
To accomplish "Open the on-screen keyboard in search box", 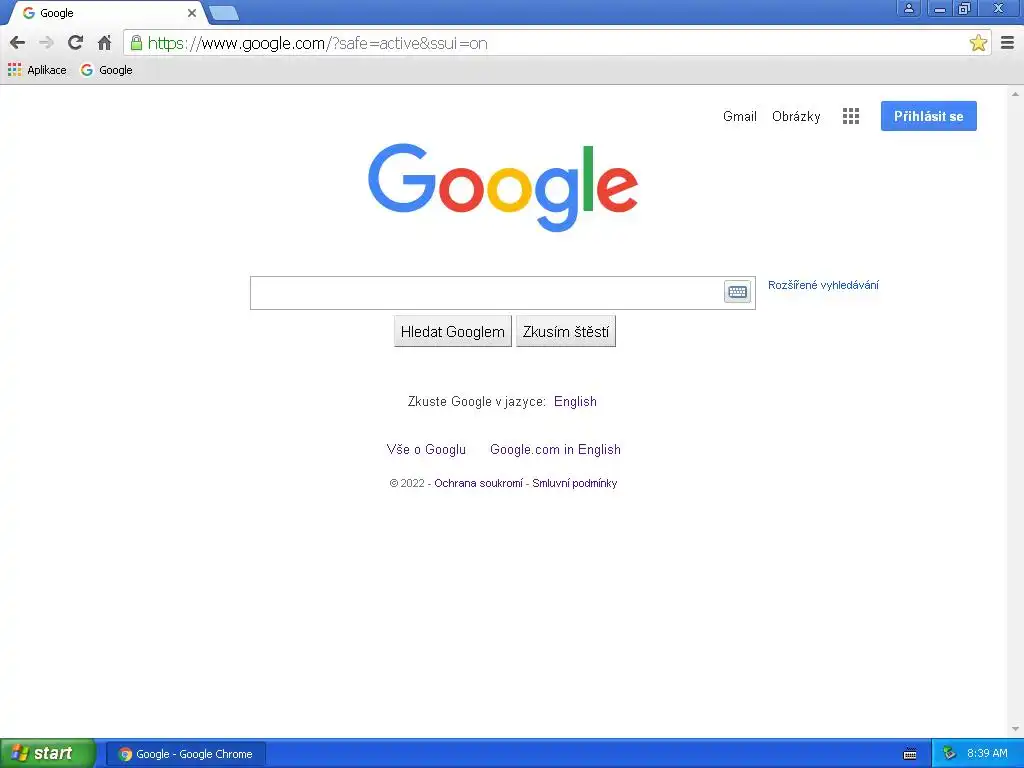I will 737,292.
